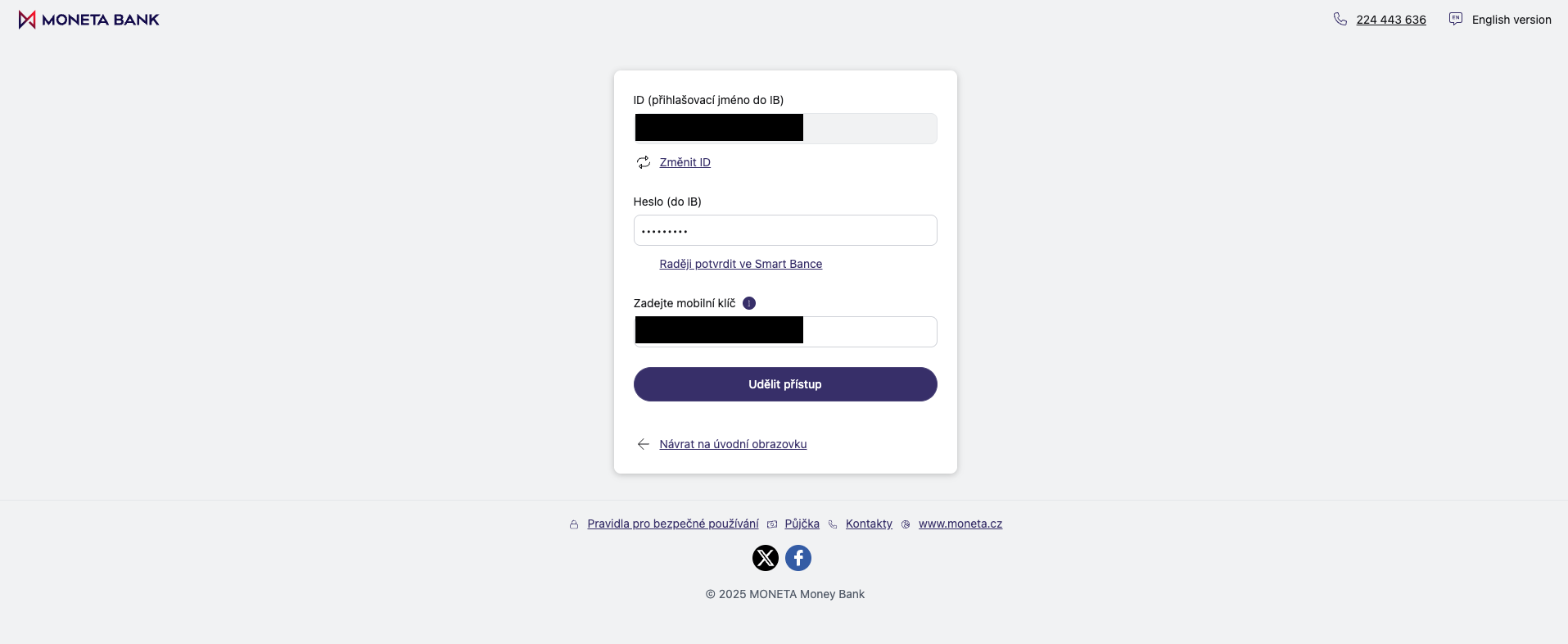The width and height of the screenshot is (1568, 644).
Task: Click the swap icon beside Změnit ID
Action: pyautogui.click(x=644, y=162)
